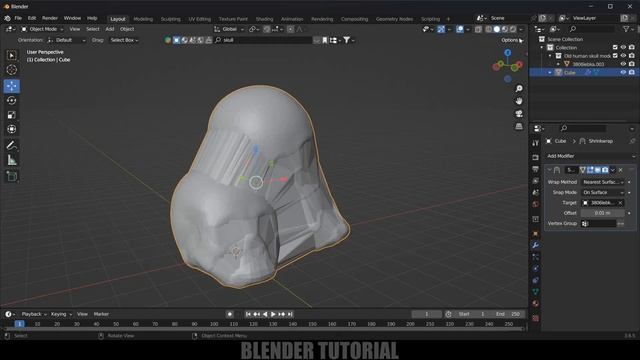Click the asset browser bookmark icon
The width and height of the screenshot is (640, 360).
tap(325, 40)
